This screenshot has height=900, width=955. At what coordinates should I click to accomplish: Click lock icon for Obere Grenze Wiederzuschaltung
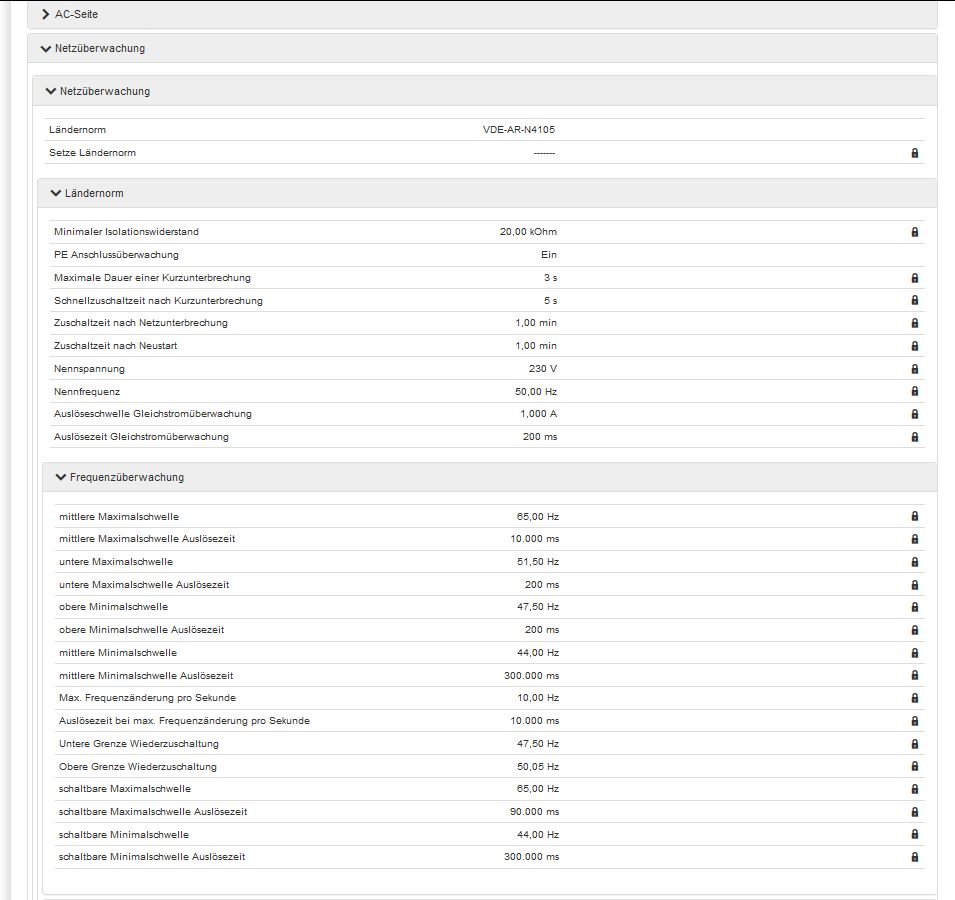(x=914, y=767)
